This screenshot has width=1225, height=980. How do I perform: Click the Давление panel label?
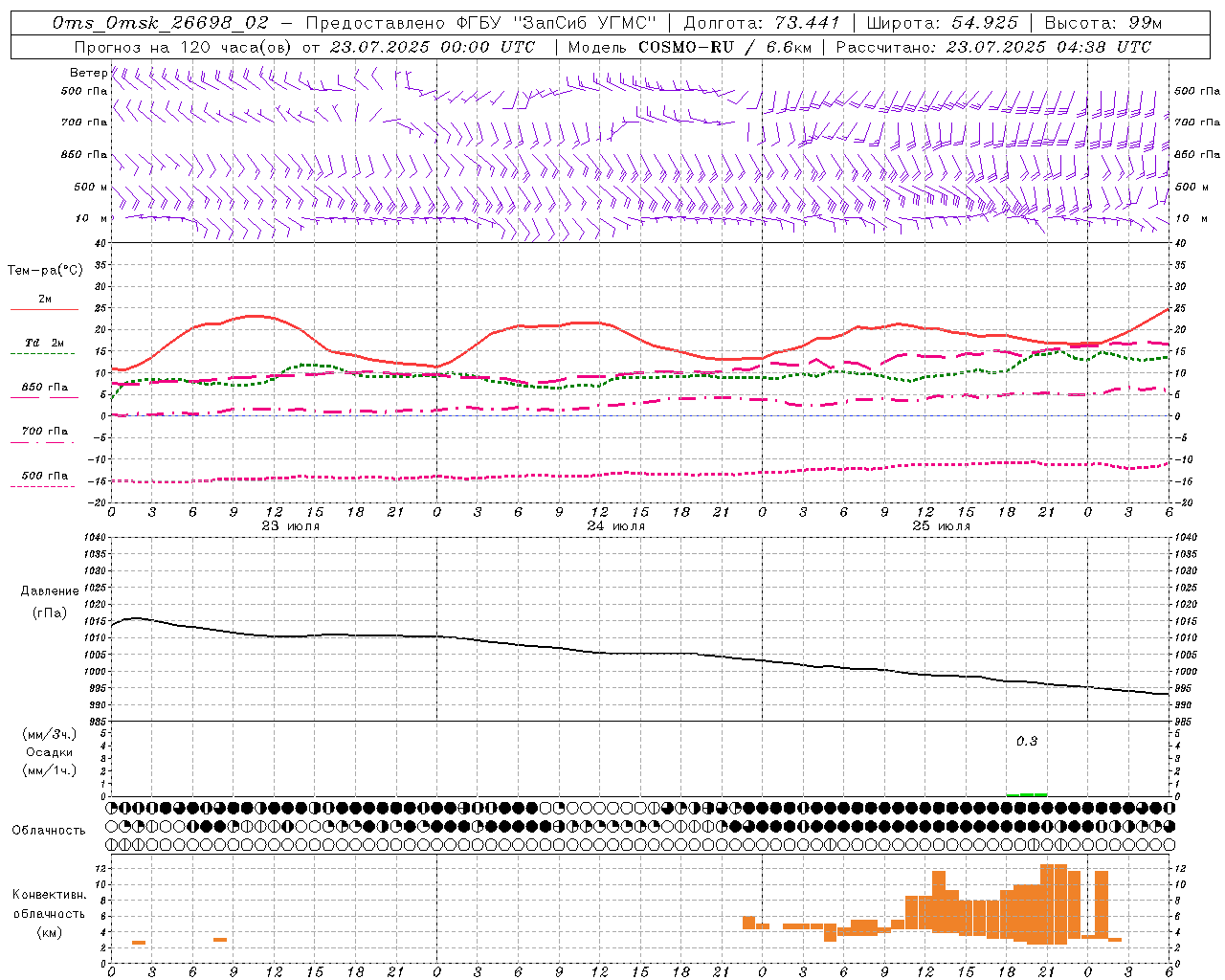click(50, 591)
